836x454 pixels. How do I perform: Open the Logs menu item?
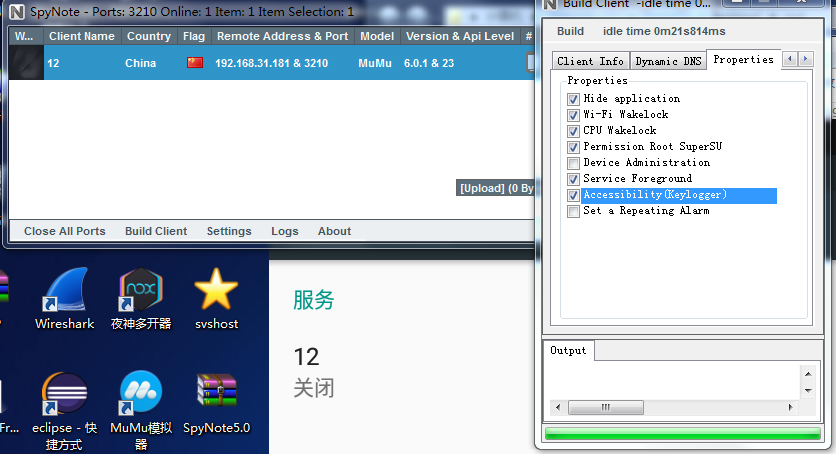(x=285, y=231)
